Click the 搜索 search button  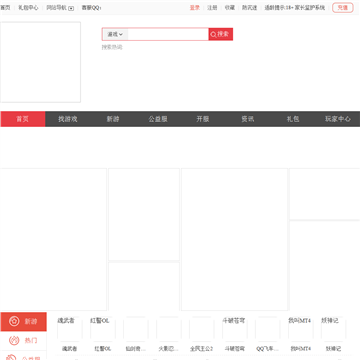(x=221, y=34)
